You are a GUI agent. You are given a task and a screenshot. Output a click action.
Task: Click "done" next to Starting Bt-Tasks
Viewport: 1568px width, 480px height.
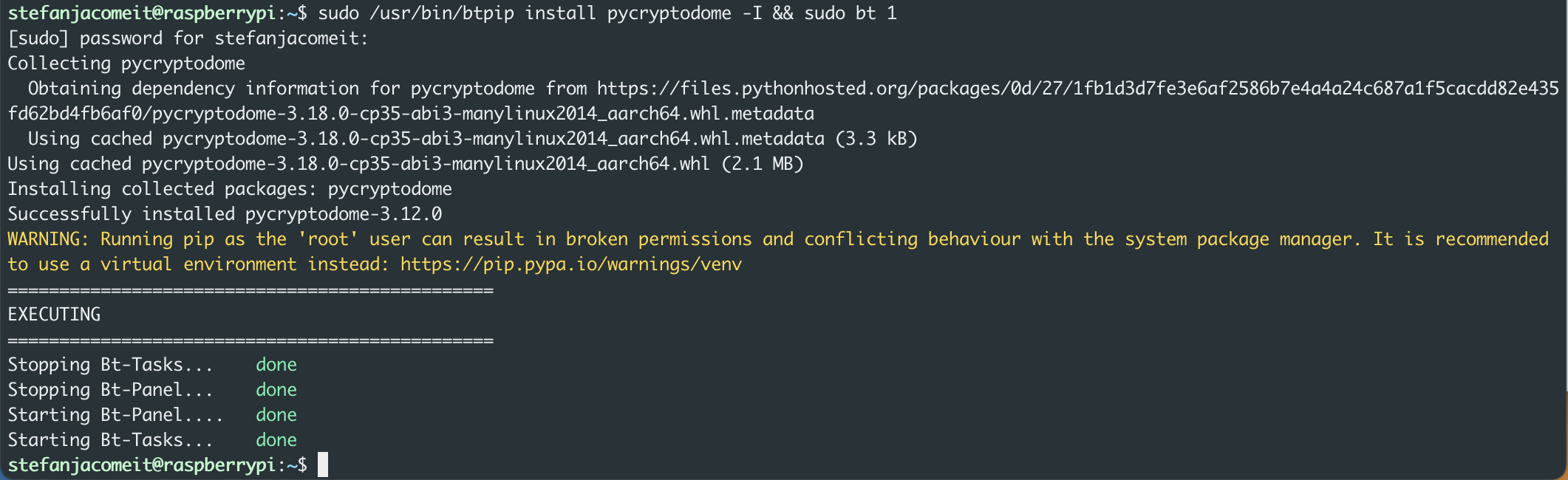pyautogui.click(x=276, y=440)
